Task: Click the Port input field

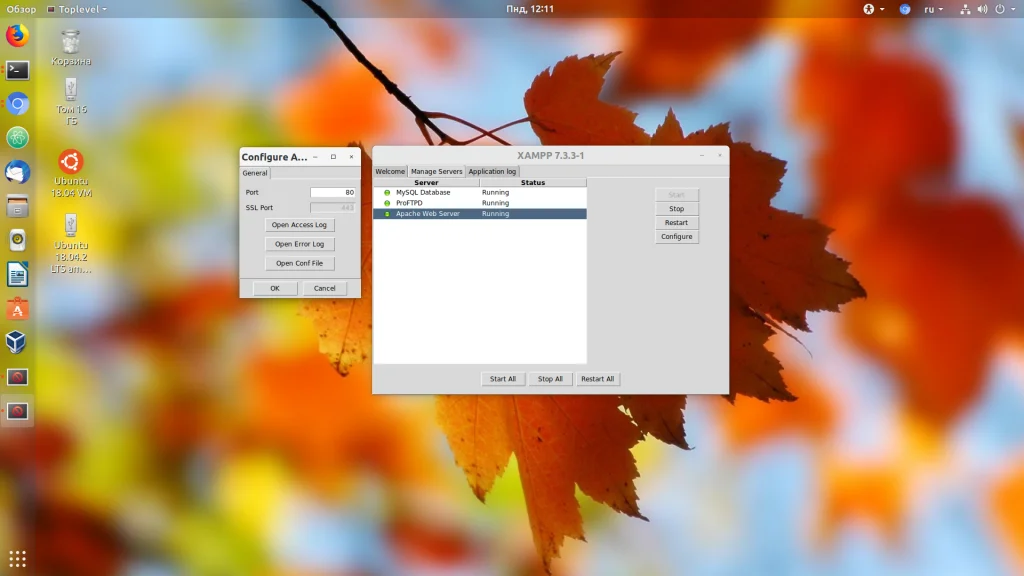Action: pos(332,192)
